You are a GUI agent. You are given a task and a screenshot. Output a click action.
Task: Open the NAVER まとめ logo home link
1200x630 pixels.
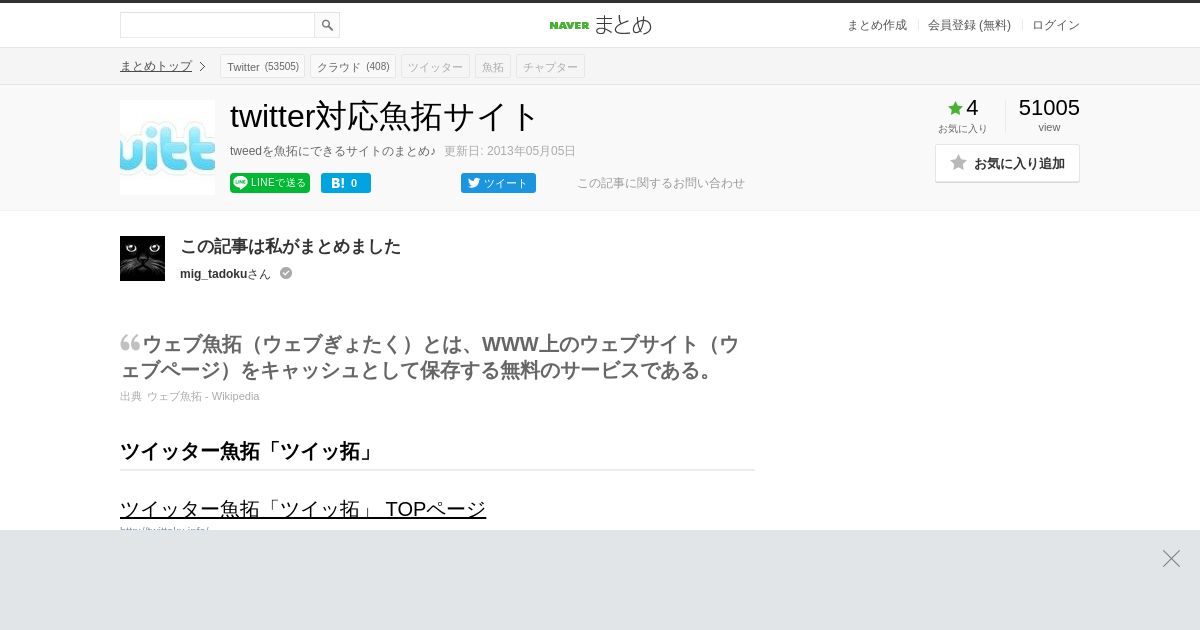coord(600,25)
